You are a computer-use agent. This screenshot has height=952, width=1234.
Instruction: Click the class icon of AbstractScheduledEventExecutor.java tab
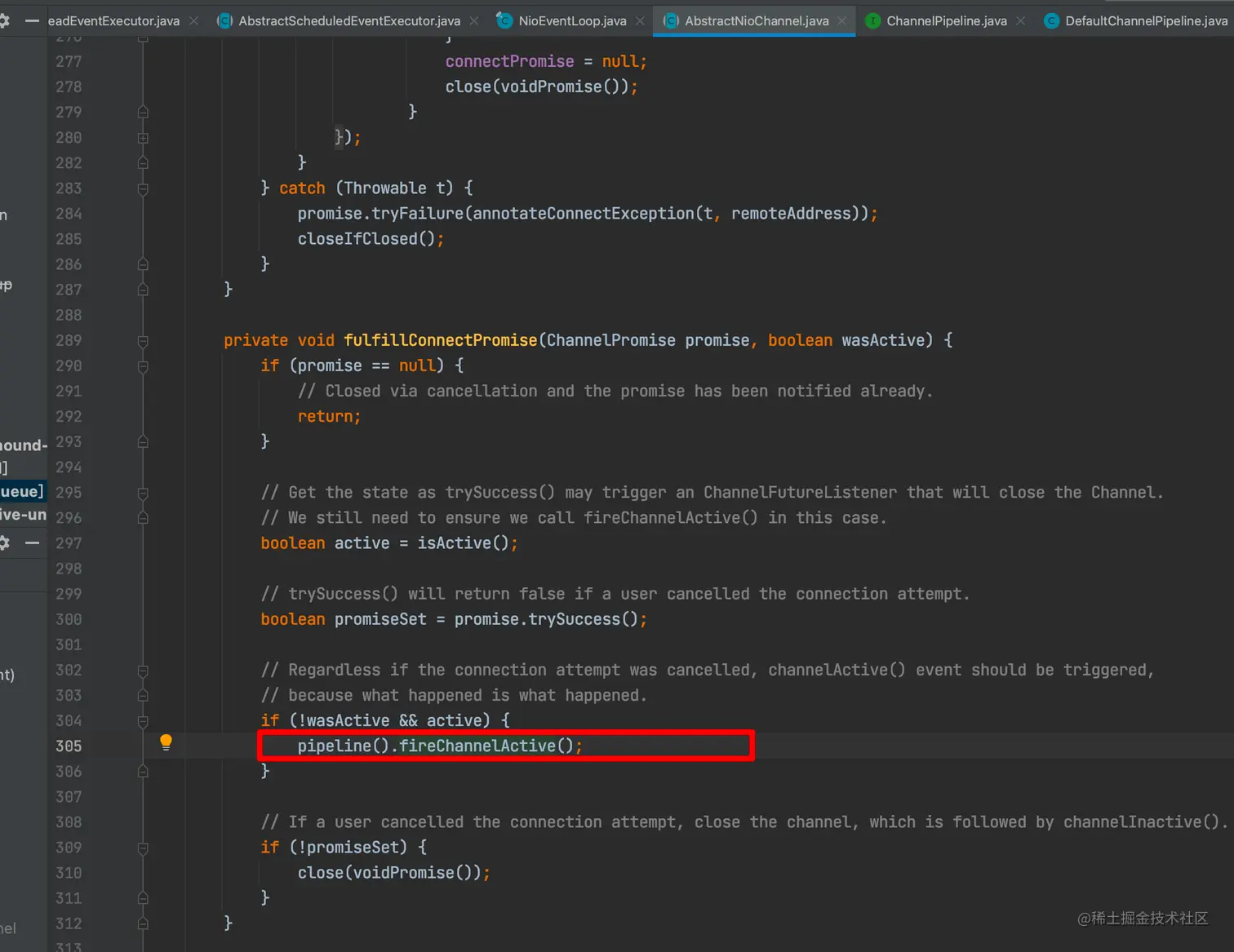pos(224,20)
